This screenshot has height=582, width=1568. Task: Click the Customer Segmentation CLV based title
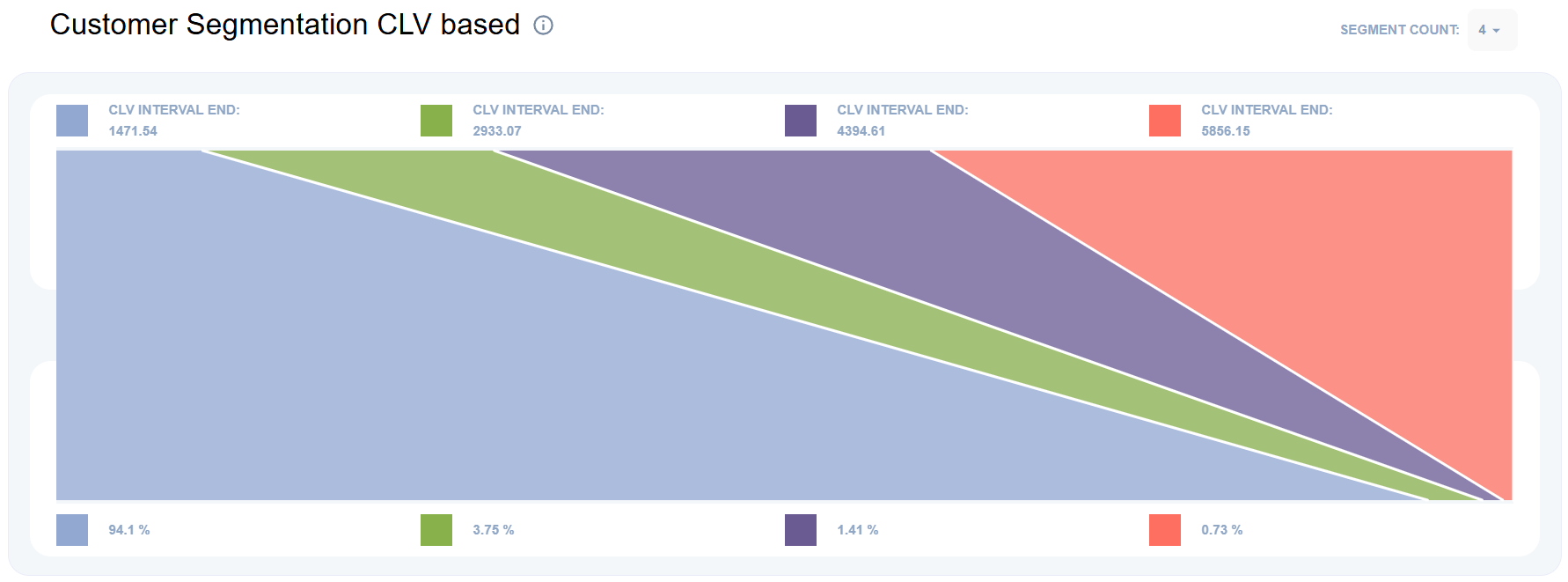(285, 25)
